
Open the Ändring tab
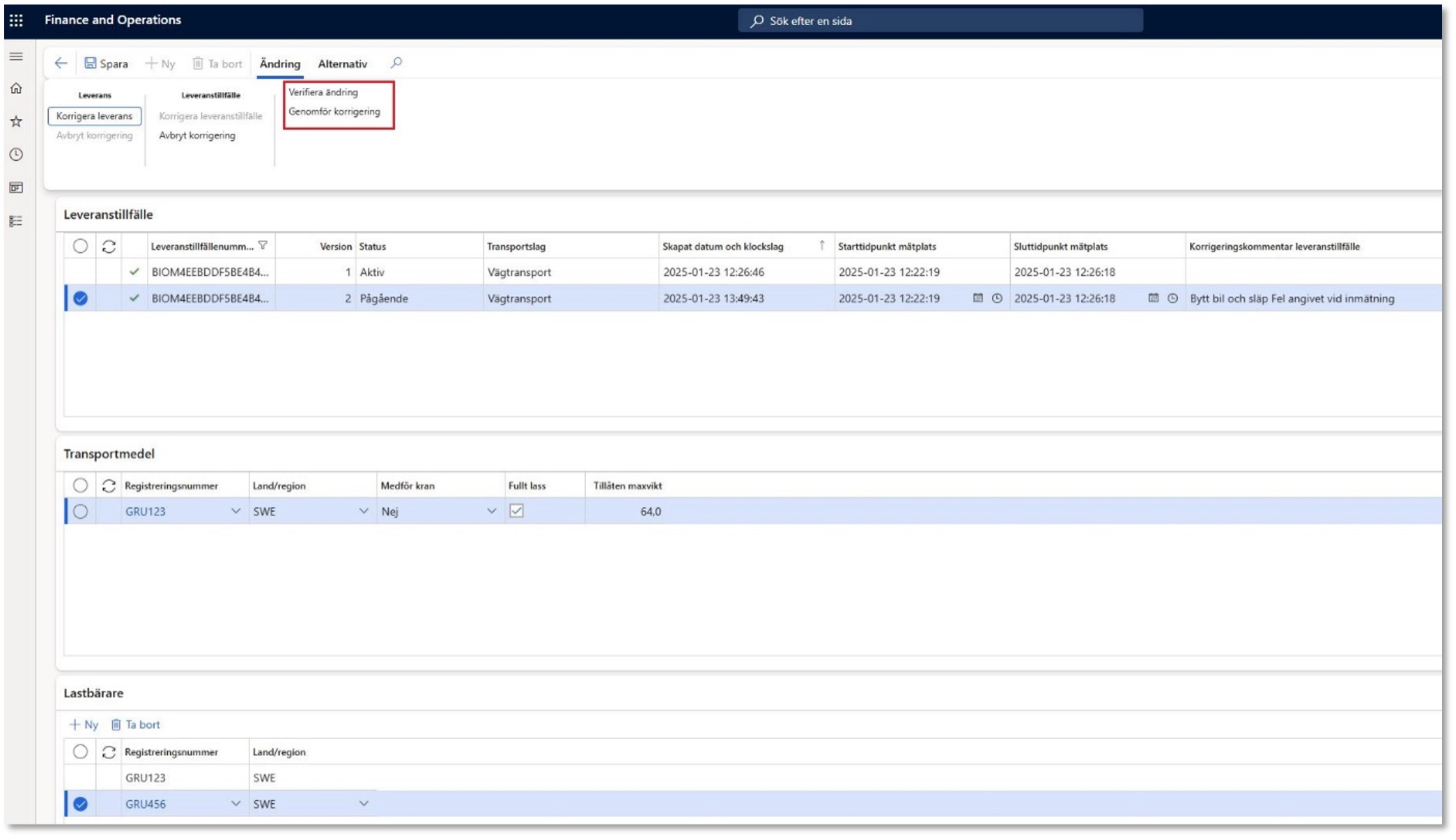click(279, 64)
